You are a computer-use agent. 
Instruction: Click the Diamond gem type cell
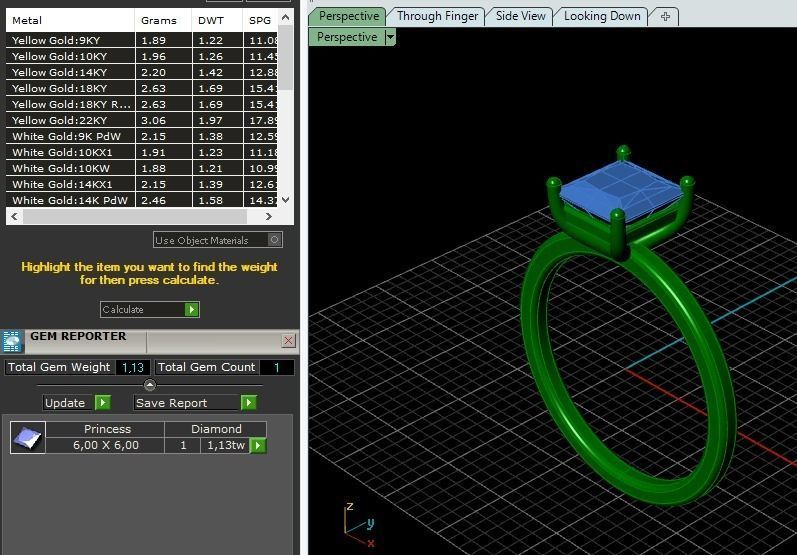(216, 429)
